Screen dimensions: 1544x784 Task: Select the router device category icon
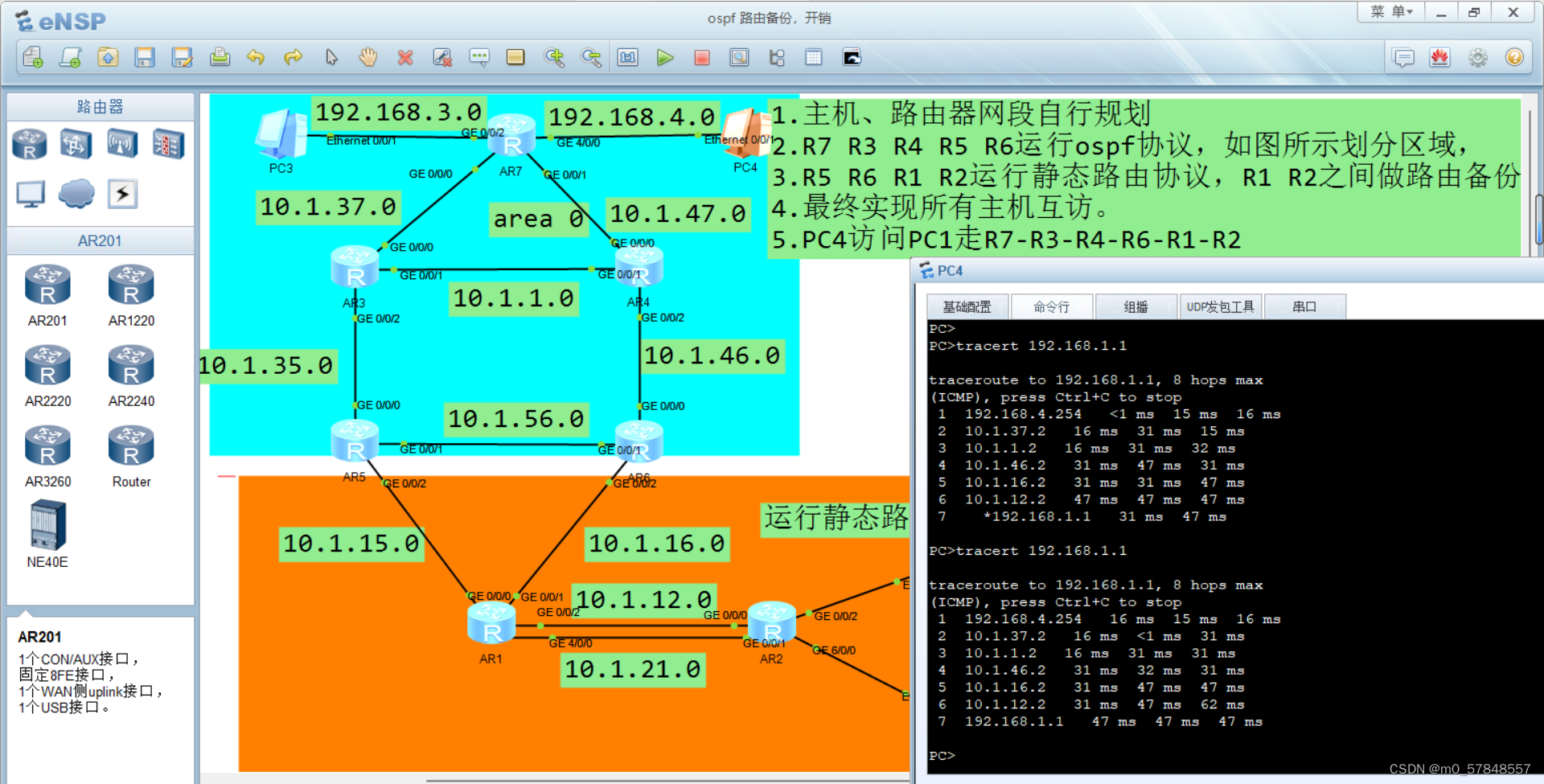coord(30,145)
